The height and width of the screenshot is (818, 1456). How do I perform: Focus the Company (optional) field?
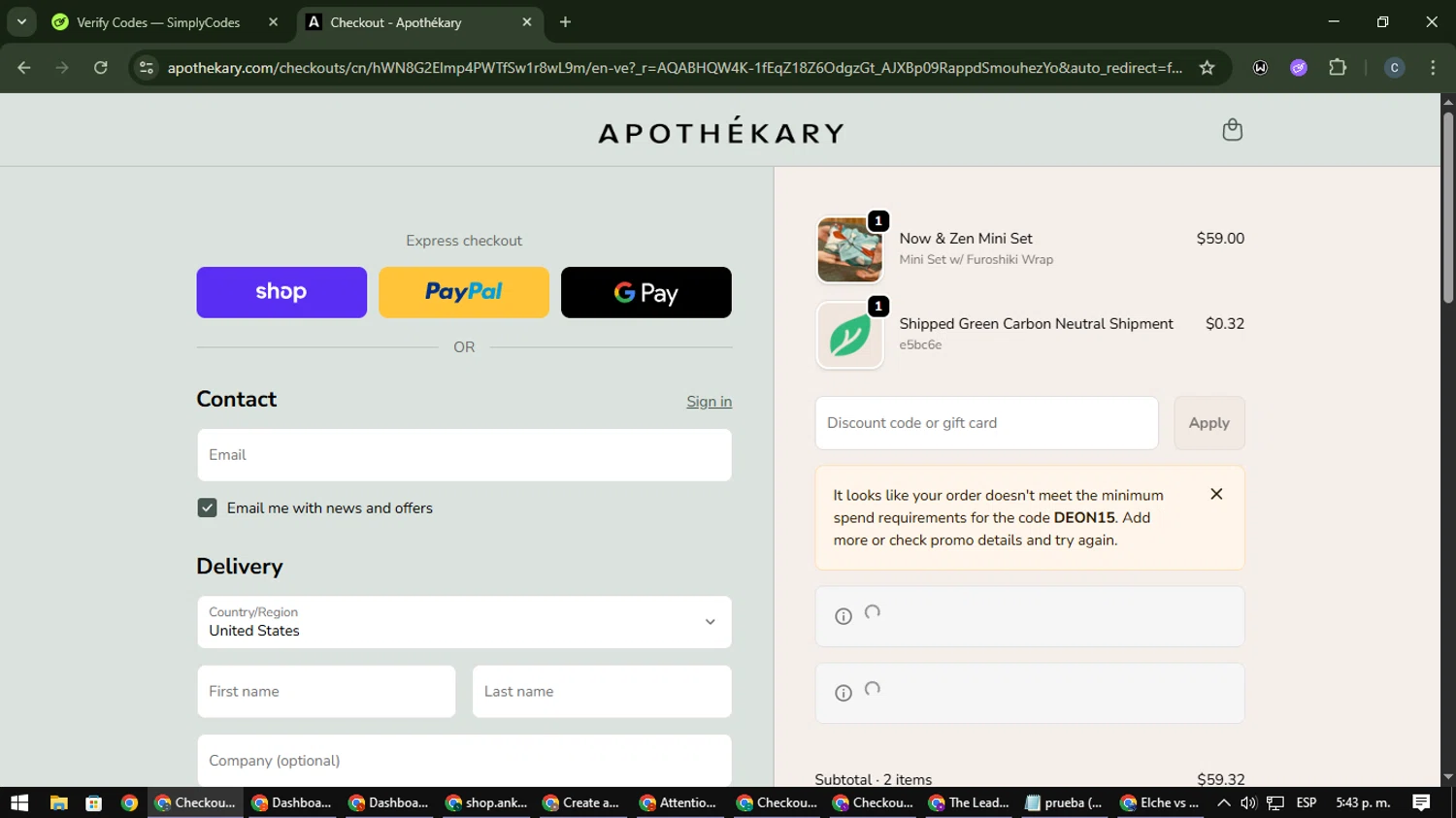coord(464,761)
